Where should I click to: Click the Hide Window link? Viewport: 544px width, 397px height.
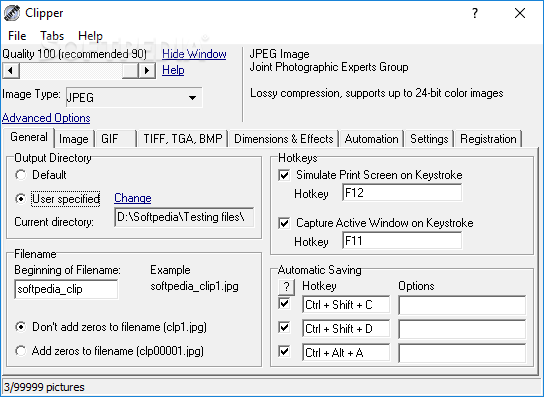click(x=194, y=54)
